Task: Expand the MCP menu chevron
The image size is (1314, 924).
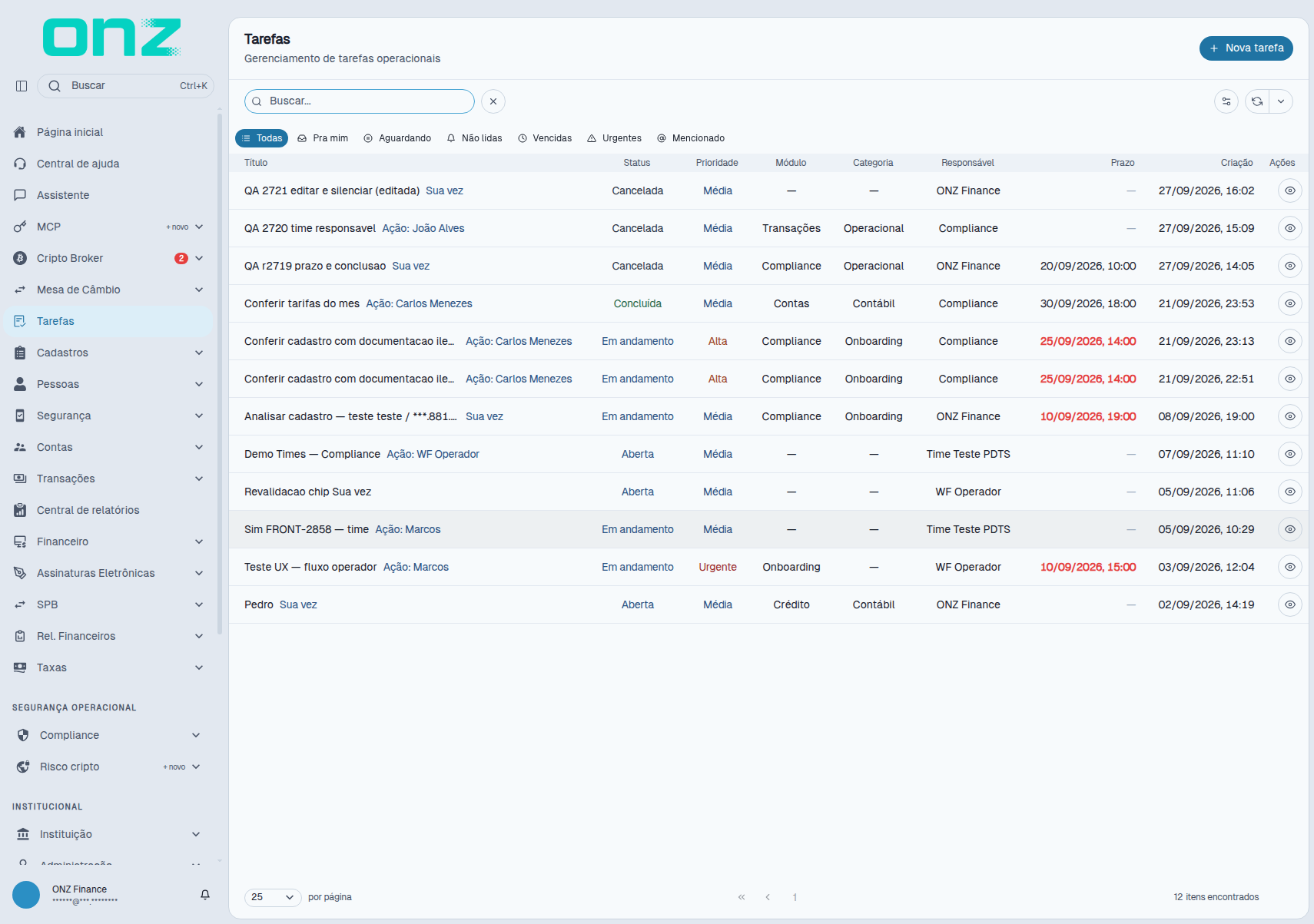Action: tap(199, 227)
